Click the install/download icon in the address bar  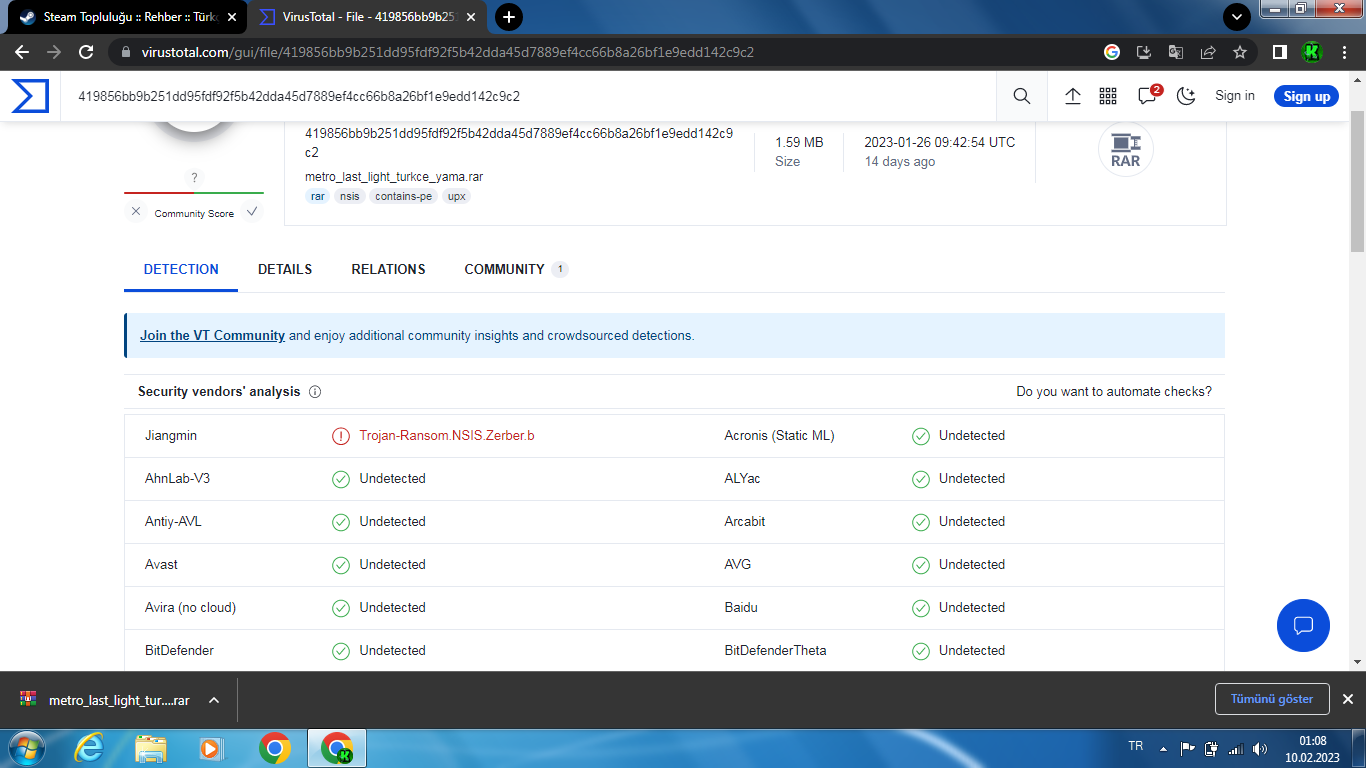[x=1144, y=52]
